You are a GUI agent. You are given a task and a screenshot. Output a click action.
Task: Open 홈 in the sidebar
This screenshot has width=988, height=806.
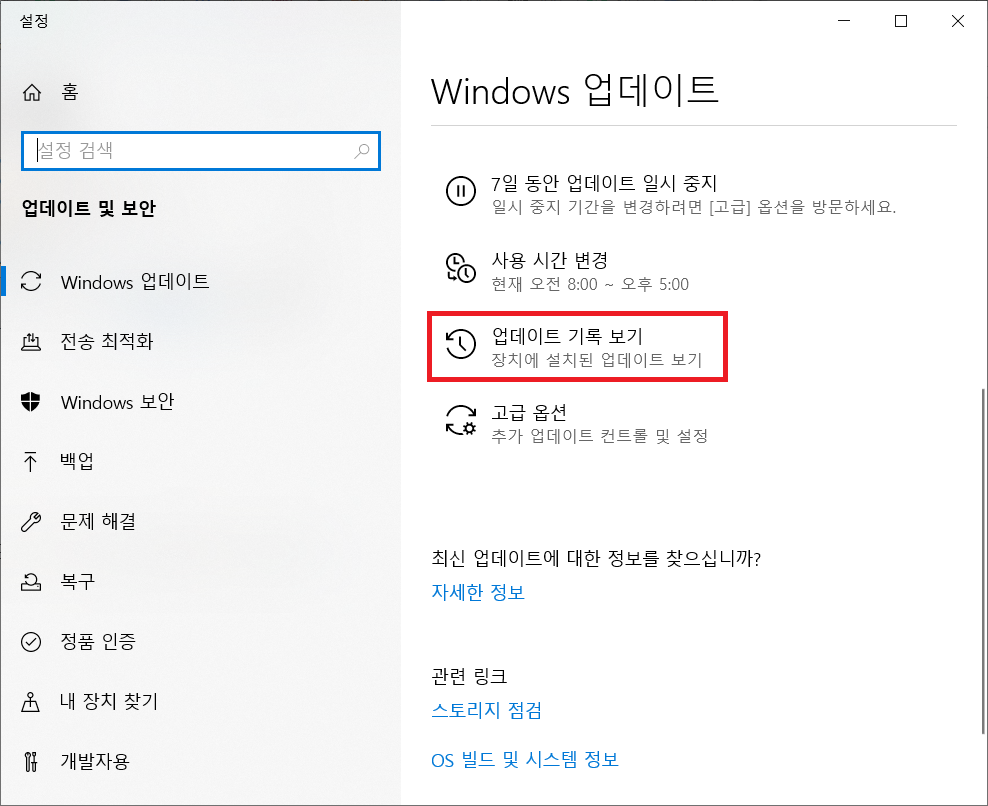200,93
